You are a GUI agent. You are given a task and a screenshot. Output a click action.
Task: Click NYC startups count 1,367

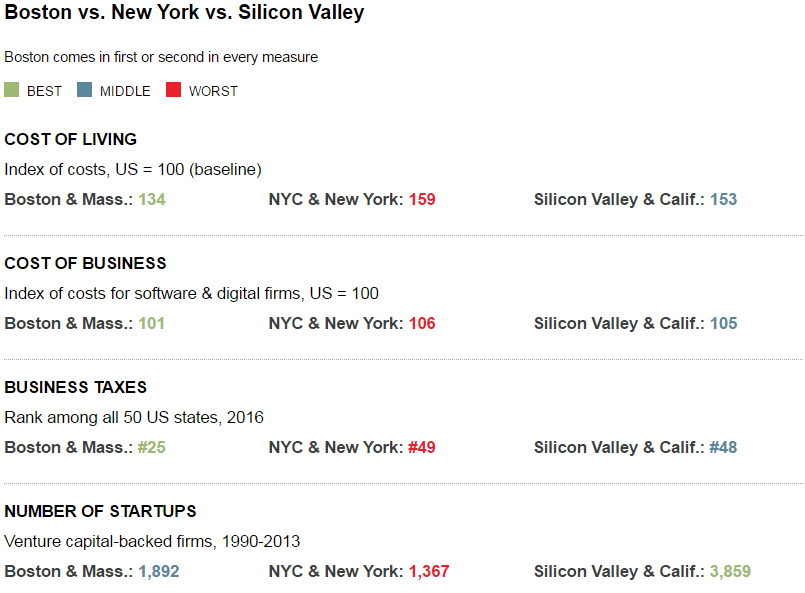(429, 571)
